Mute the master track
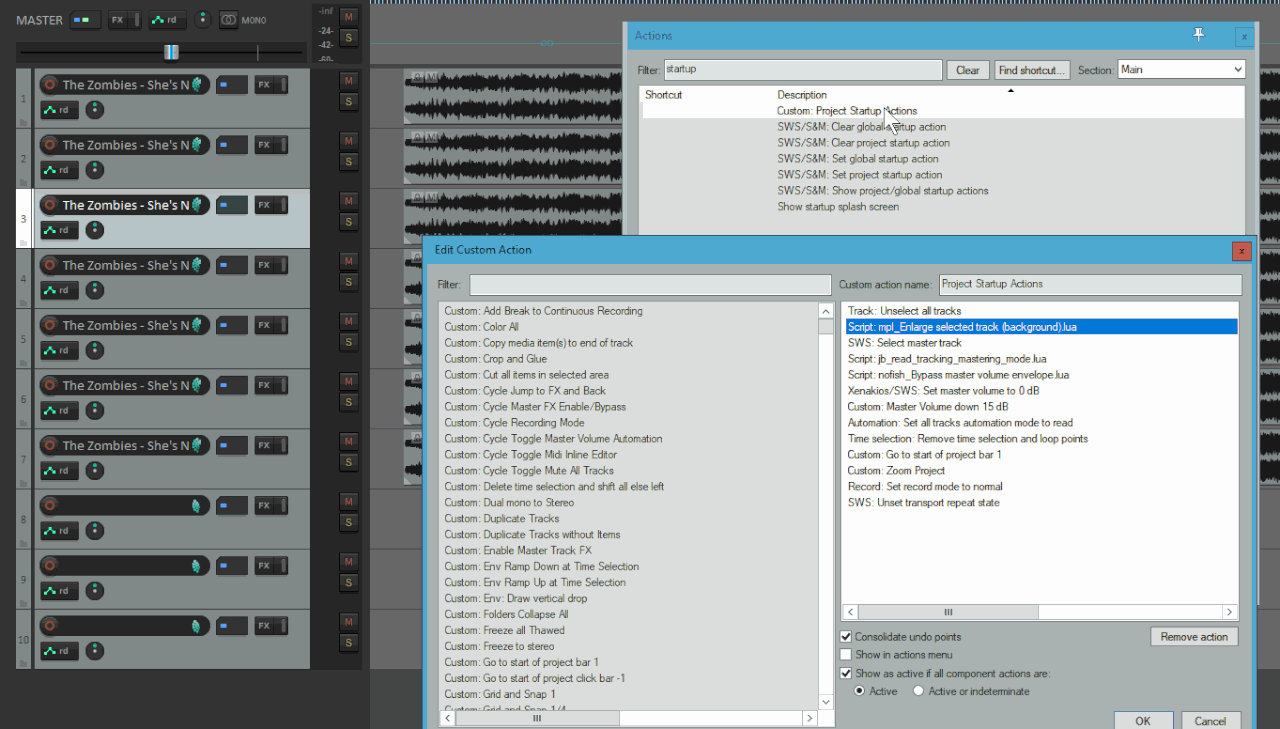The image size is (1280, 729). [x=348, y=17]
